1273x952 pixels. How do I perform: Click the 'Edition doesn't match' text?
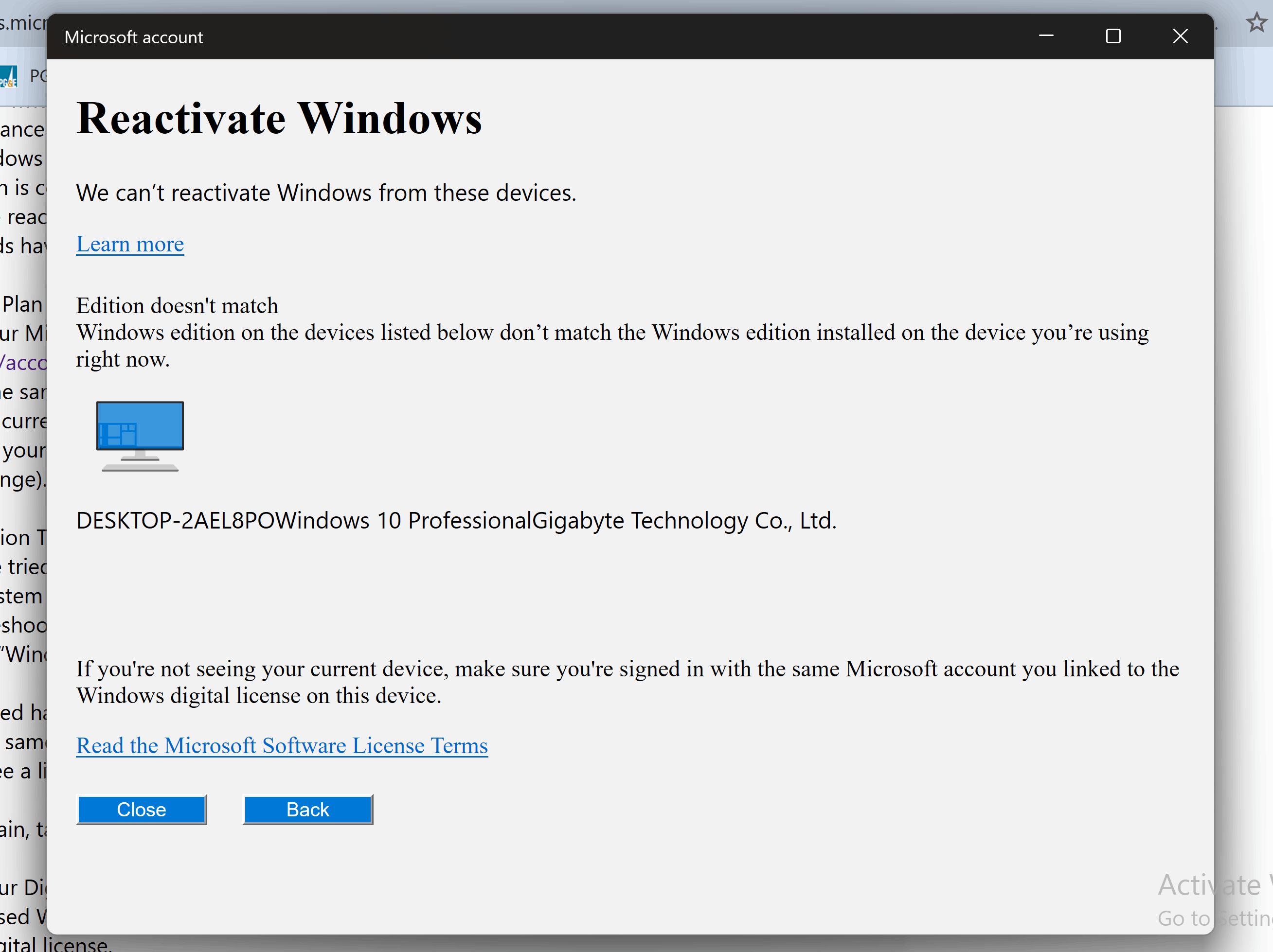coord(177,305)
